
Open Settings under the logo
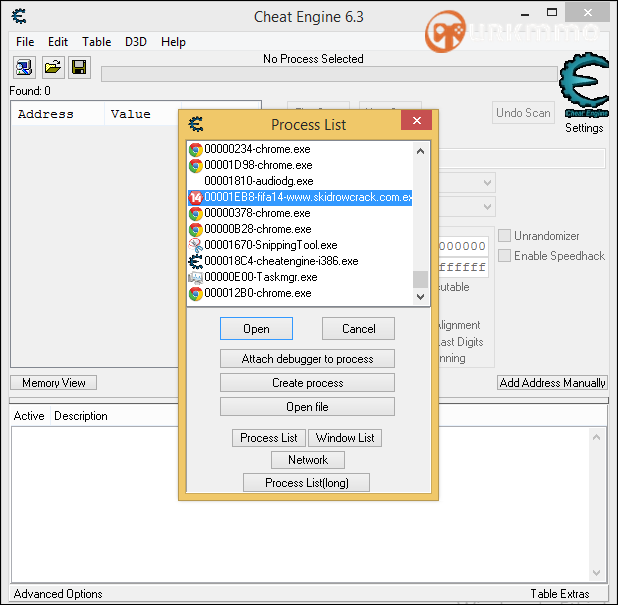(x=584, y=128)
